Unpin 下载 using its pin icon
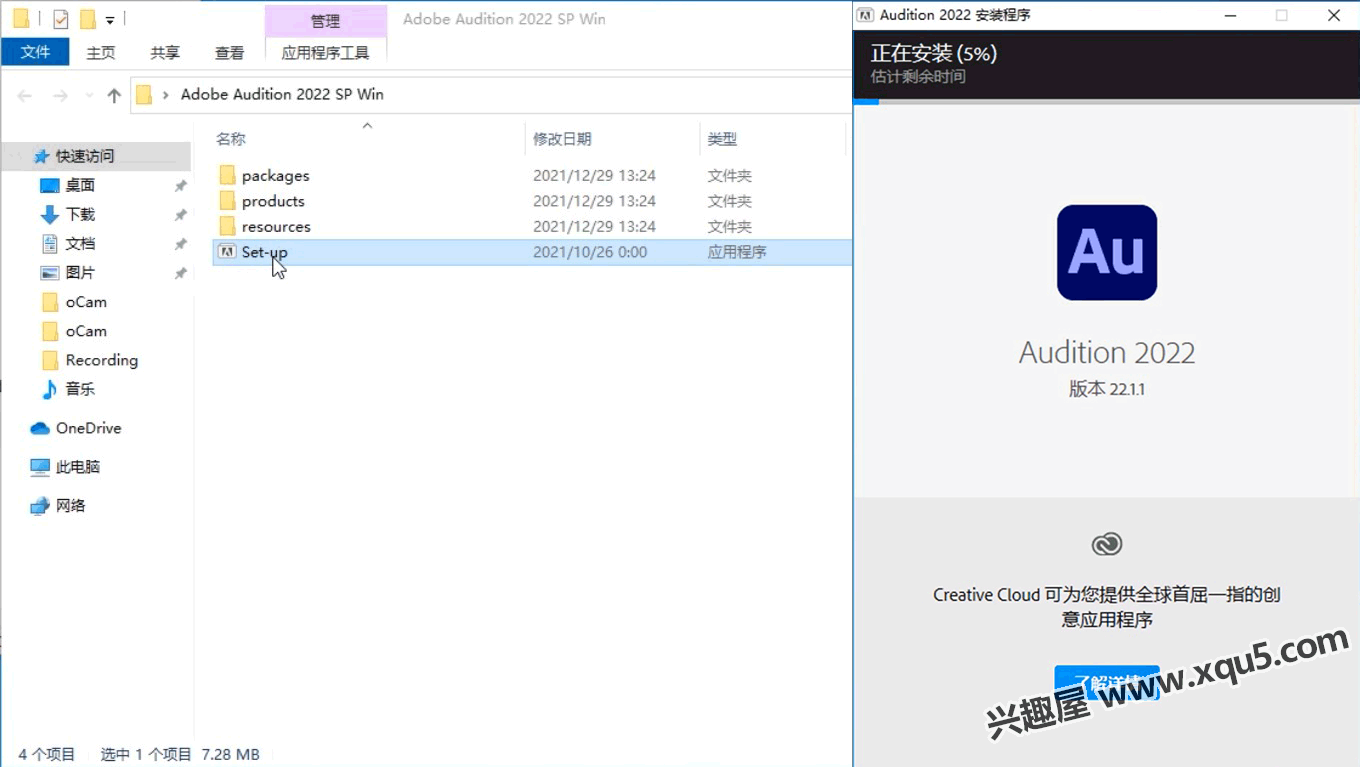1360x767 pixels. click(181, 215)
